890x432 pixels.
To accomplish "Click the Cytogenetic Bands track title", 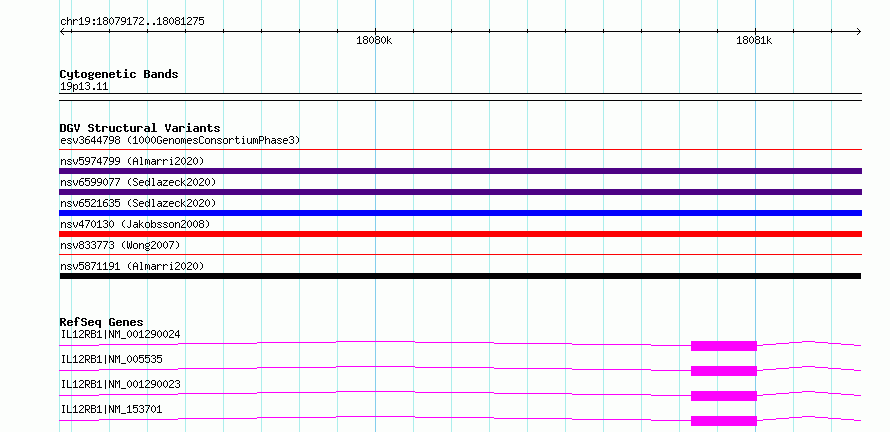I will coord(119,74).
